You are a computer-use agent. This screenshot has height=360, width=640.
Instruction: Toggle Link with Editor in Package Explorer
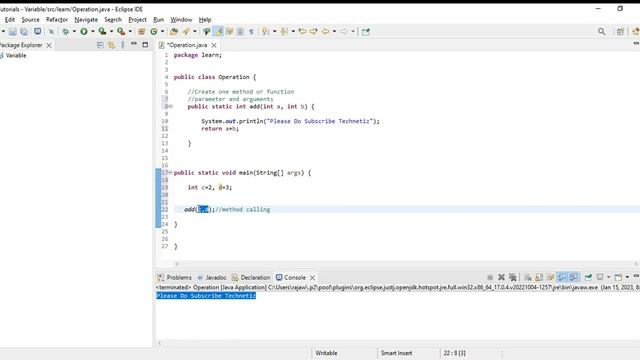111,45
